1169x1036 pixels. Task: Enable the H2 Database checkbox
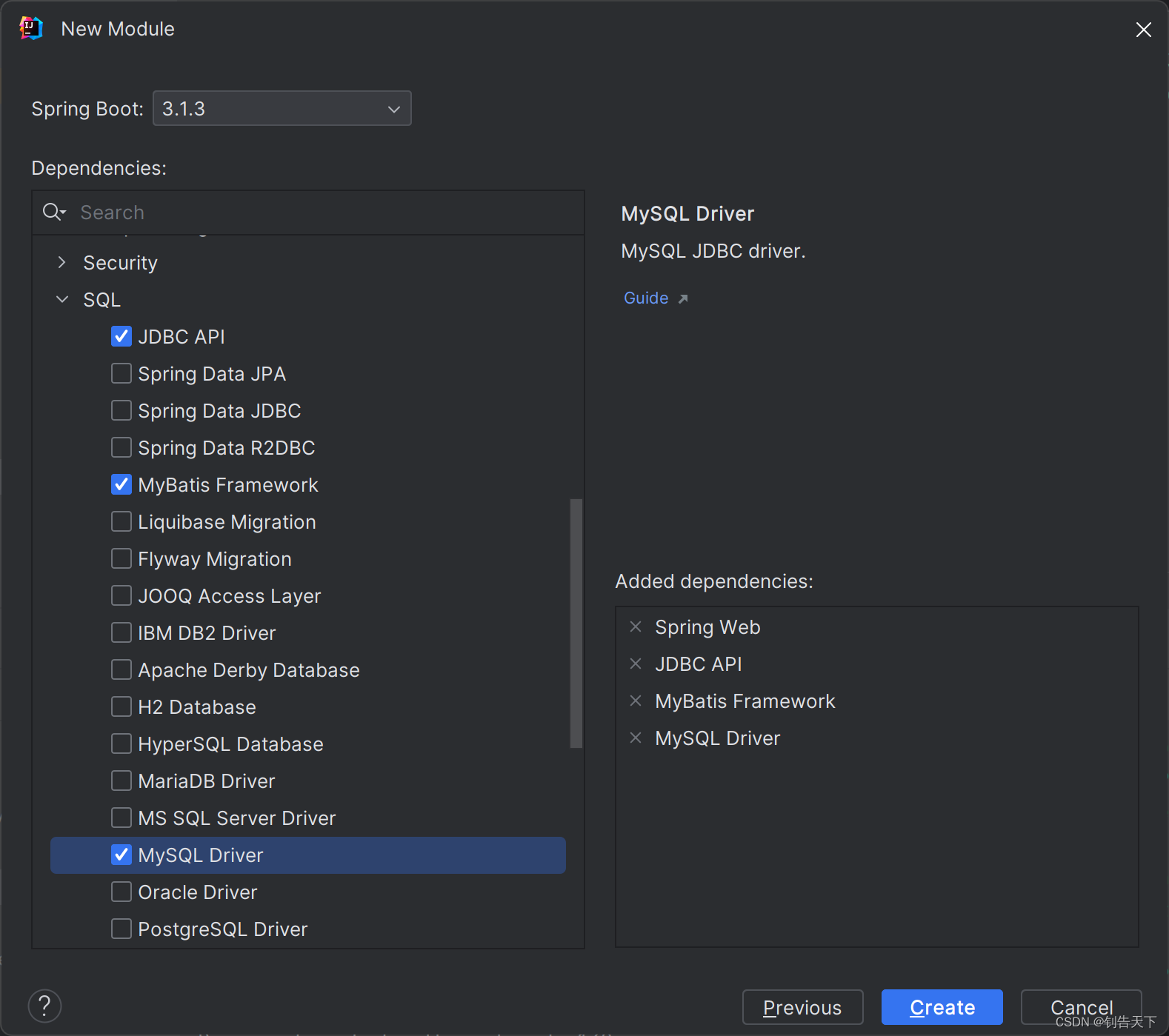tap(121, 706)
